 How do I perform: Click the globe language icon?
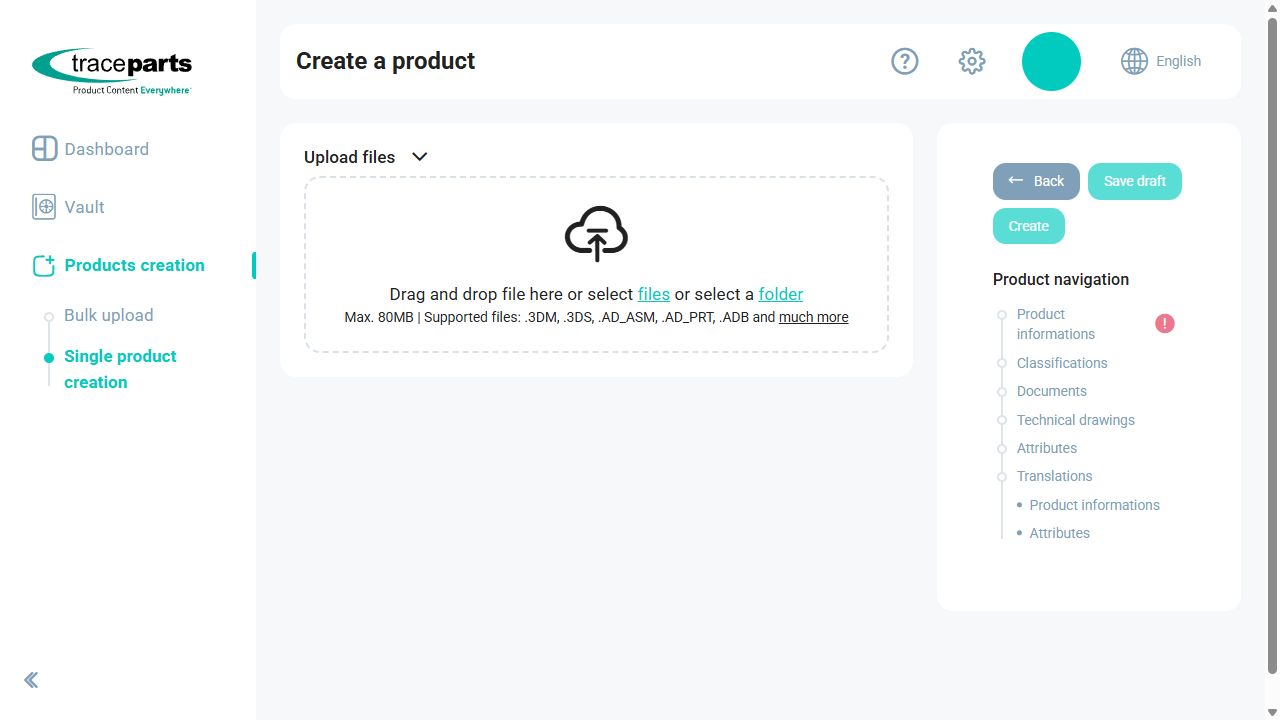[x=1134, y=61]
